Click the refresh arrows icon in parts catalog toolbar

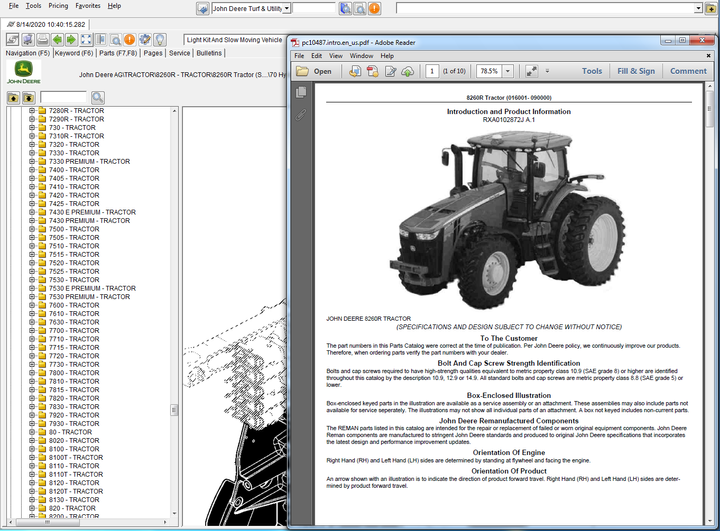12,40
